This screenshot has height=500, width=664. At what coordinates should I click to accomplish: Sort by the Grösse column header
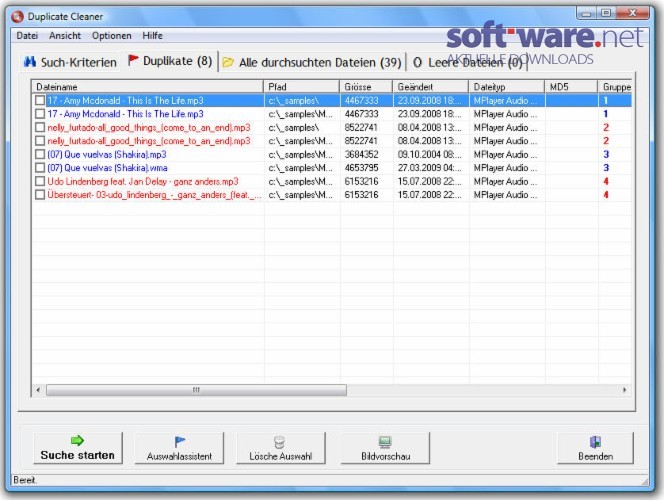[366, 87]
